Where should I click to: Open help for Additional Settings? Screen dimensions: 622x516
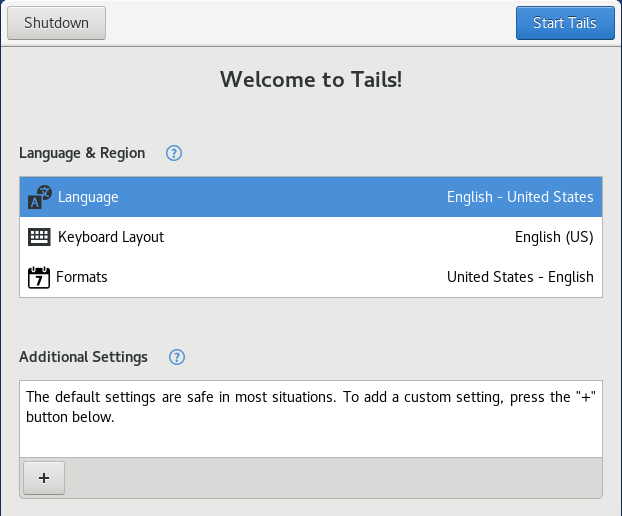177,357
